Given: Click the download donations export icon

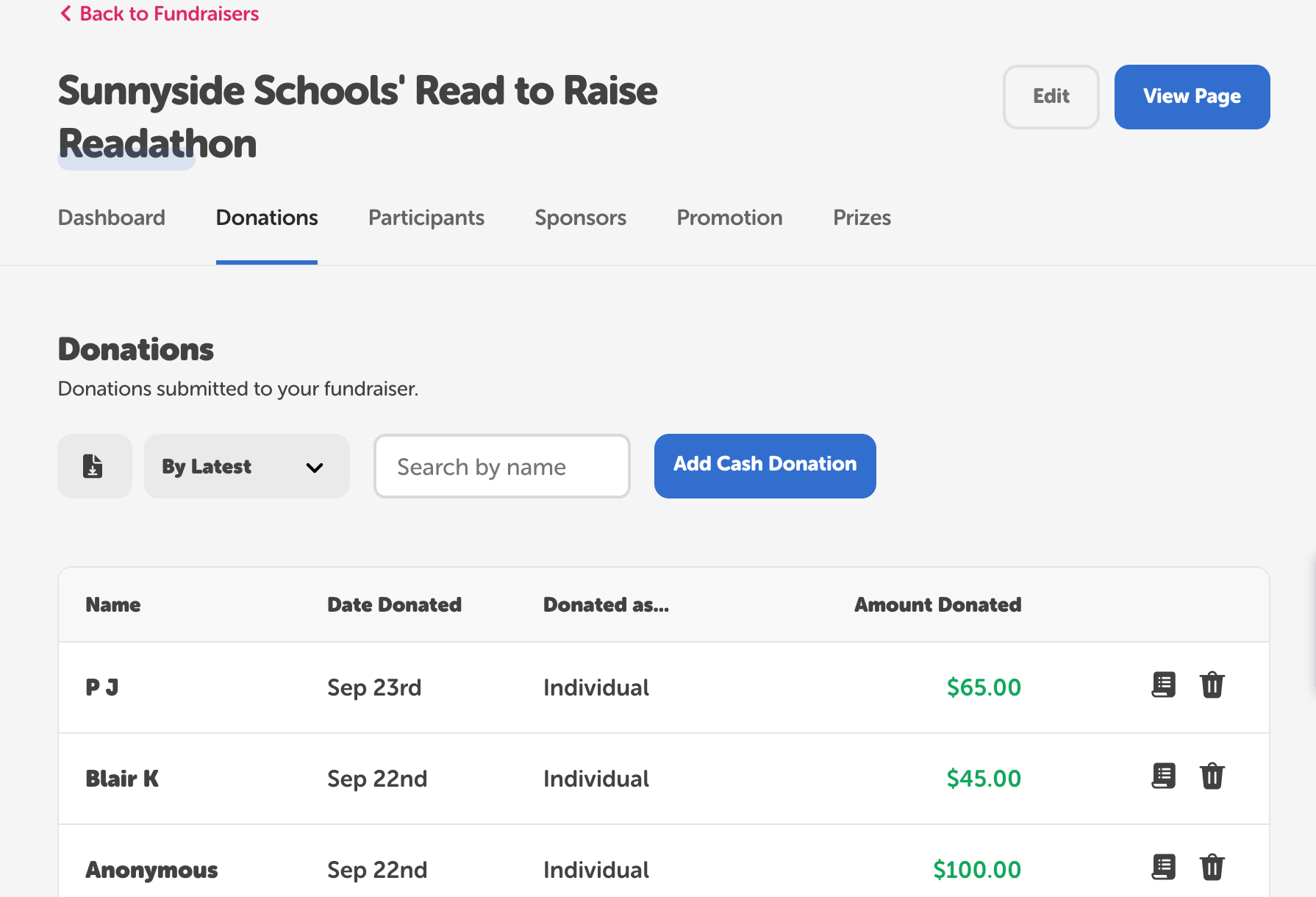Looking at the screenshot, I should click(x=94, y=465).
